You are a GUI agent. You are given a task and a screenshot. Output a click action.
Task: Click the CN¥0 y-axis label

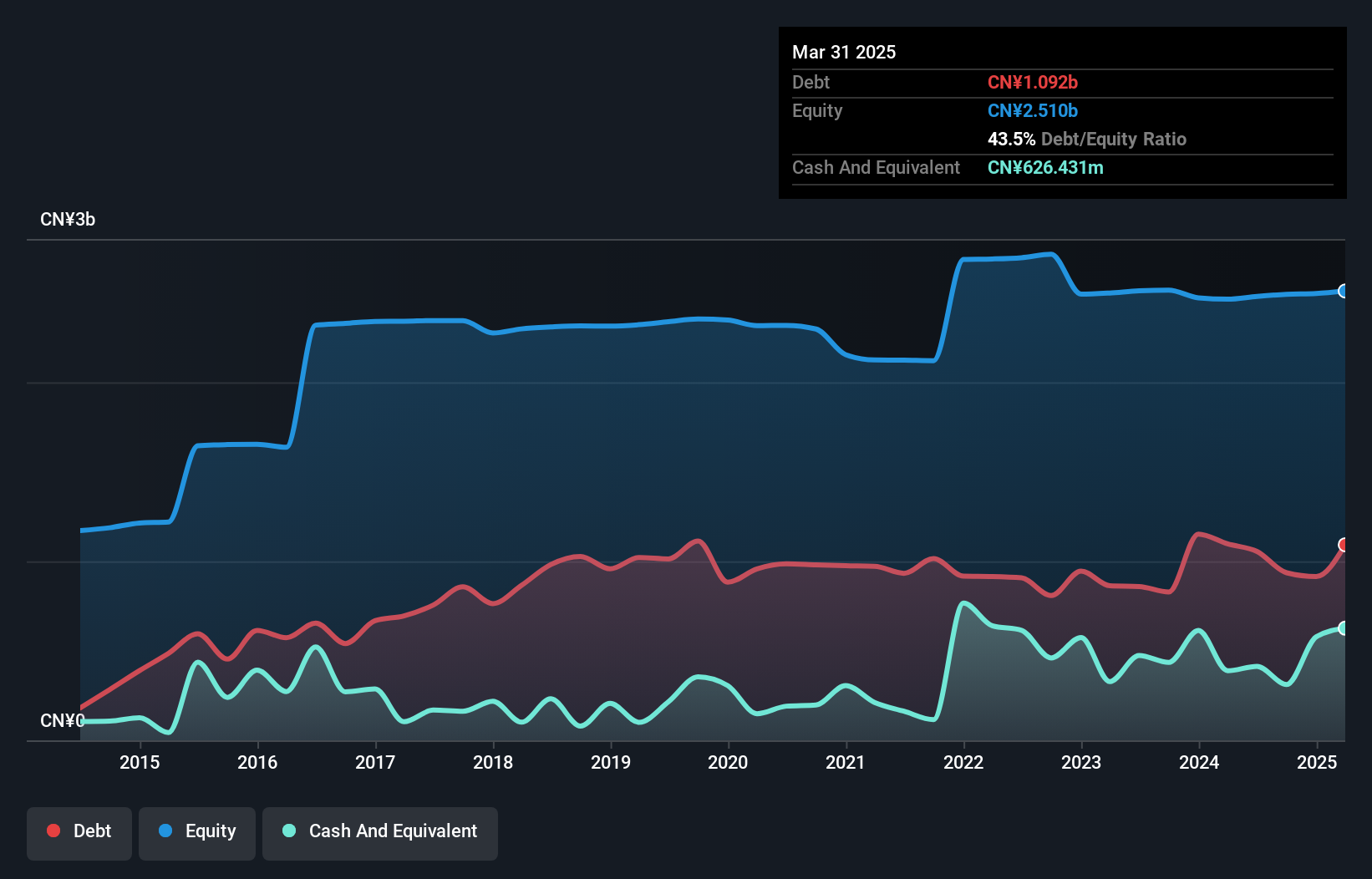63,721
